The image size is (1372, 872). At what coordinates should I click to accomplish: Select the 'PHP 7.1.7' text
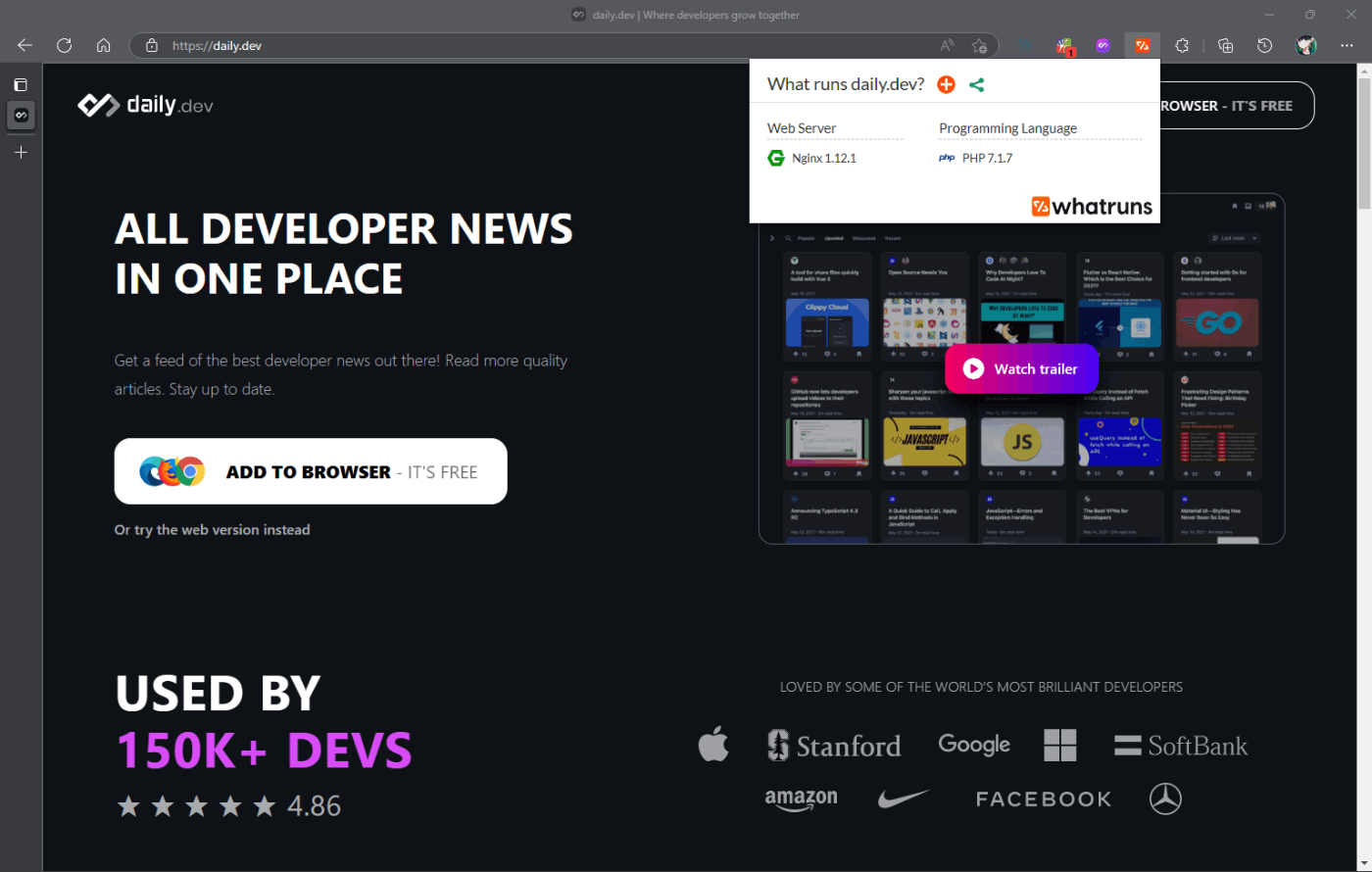point(987,158)
